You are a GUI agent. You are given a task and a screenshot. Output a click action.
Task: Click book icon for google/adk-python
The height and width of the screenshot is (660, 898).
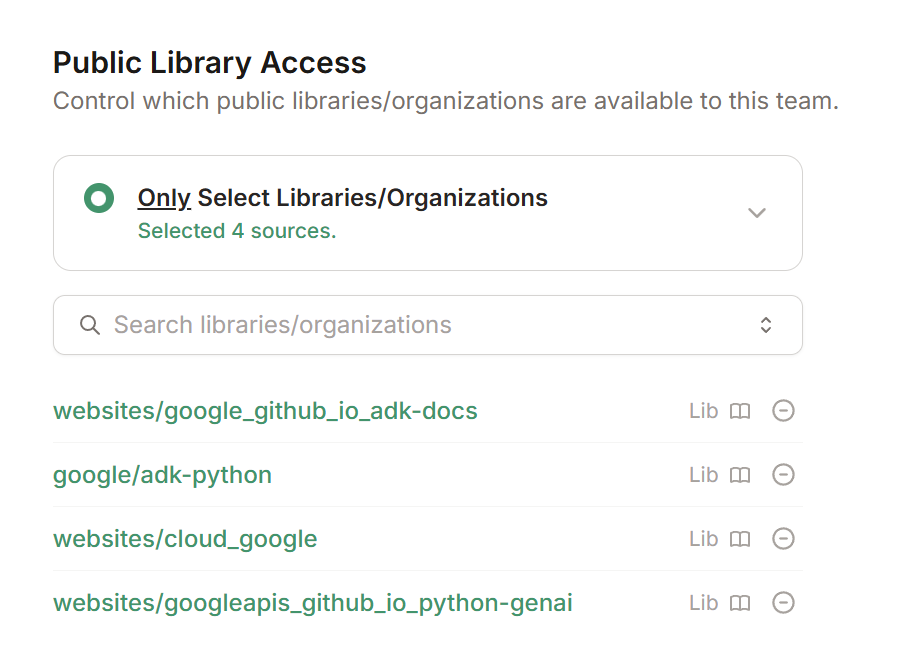point(740,475)
